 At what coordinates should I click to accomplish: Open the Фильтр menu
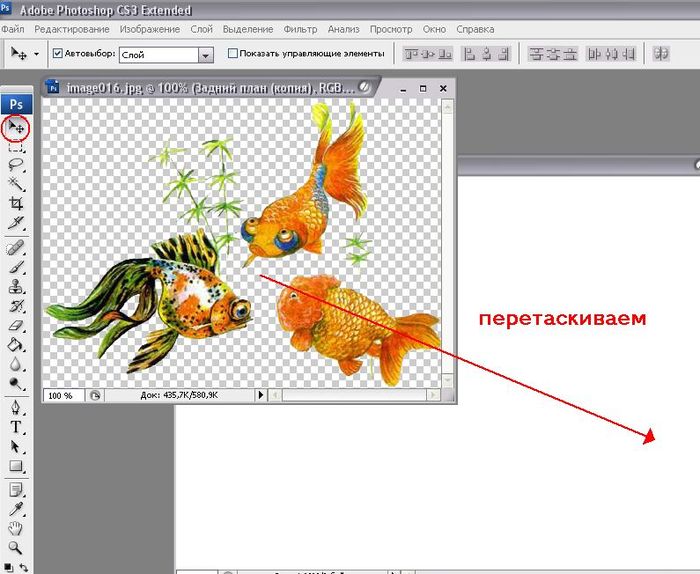(x=300, y=29)
